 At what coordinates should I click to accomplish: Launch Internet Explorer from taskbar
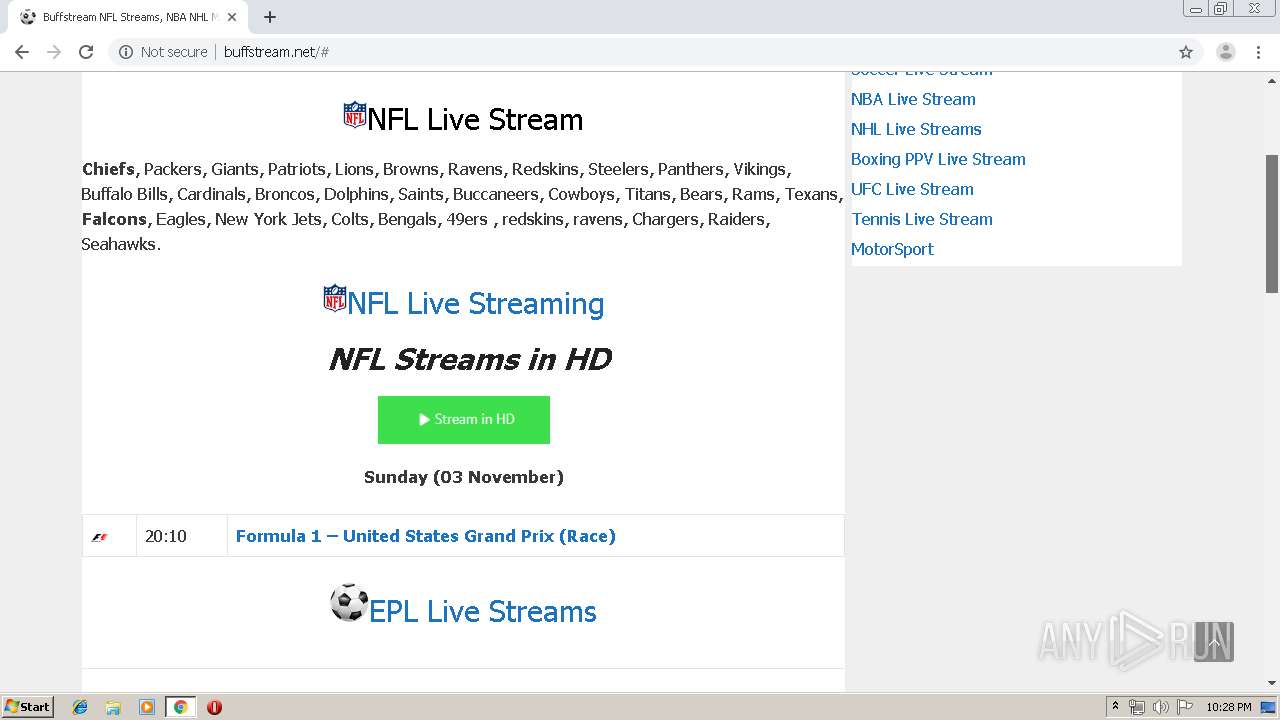point(80,707)
